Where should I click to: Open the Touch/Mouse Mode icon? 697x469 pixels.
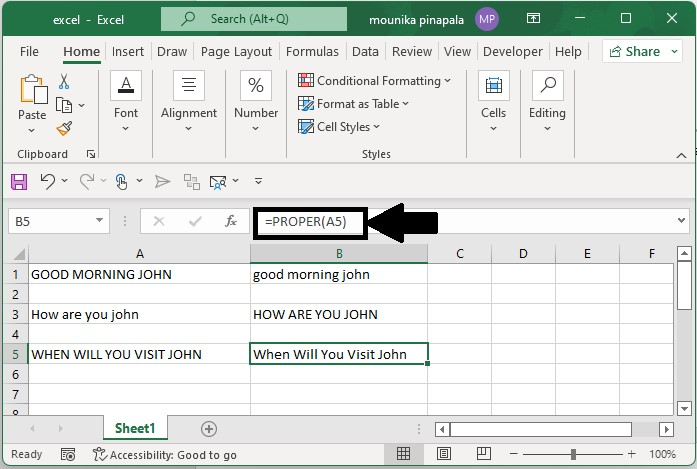[123, 181]
